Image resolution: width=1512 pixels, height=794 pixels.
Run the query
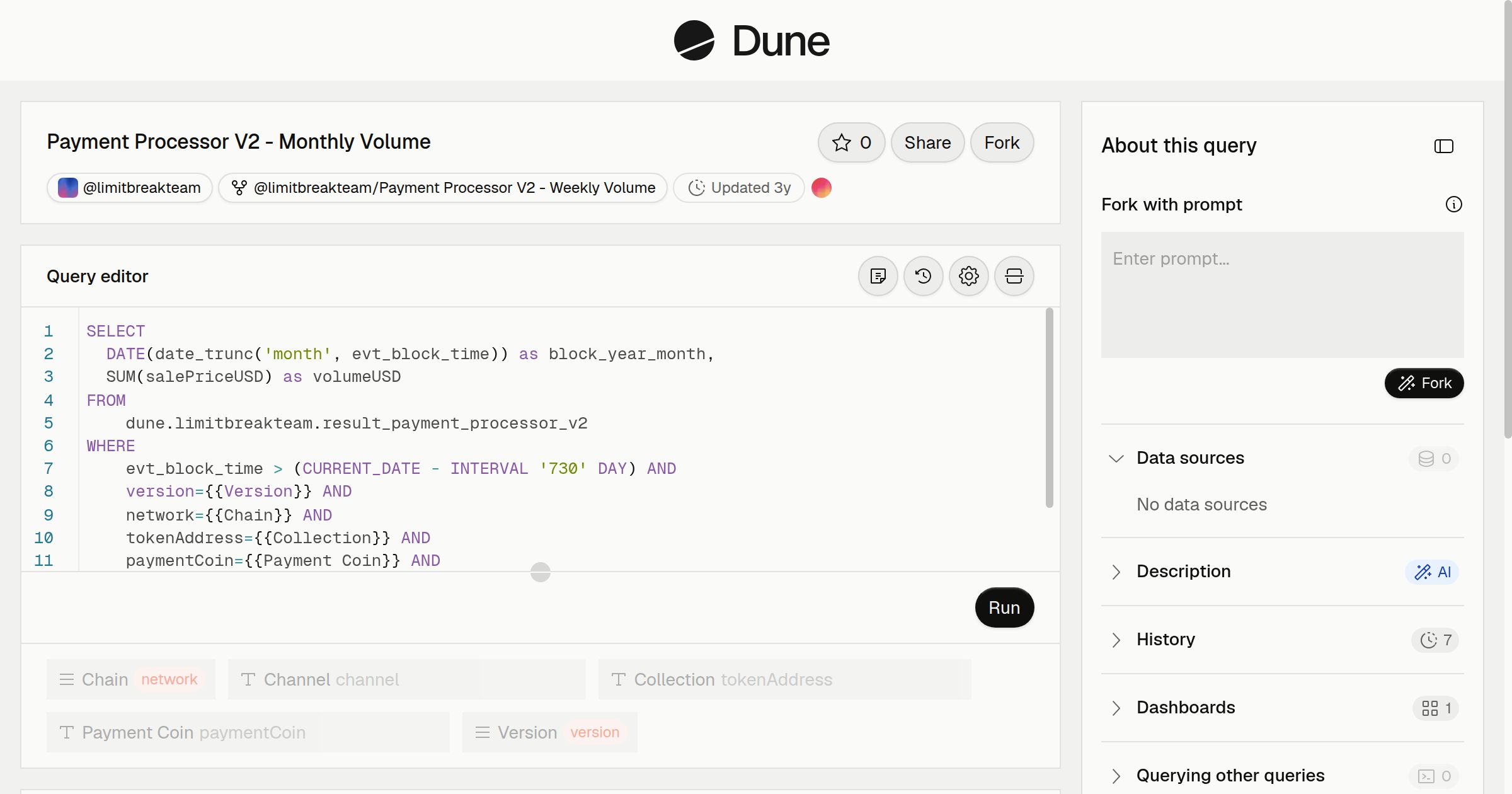[x=1004, y=607]
